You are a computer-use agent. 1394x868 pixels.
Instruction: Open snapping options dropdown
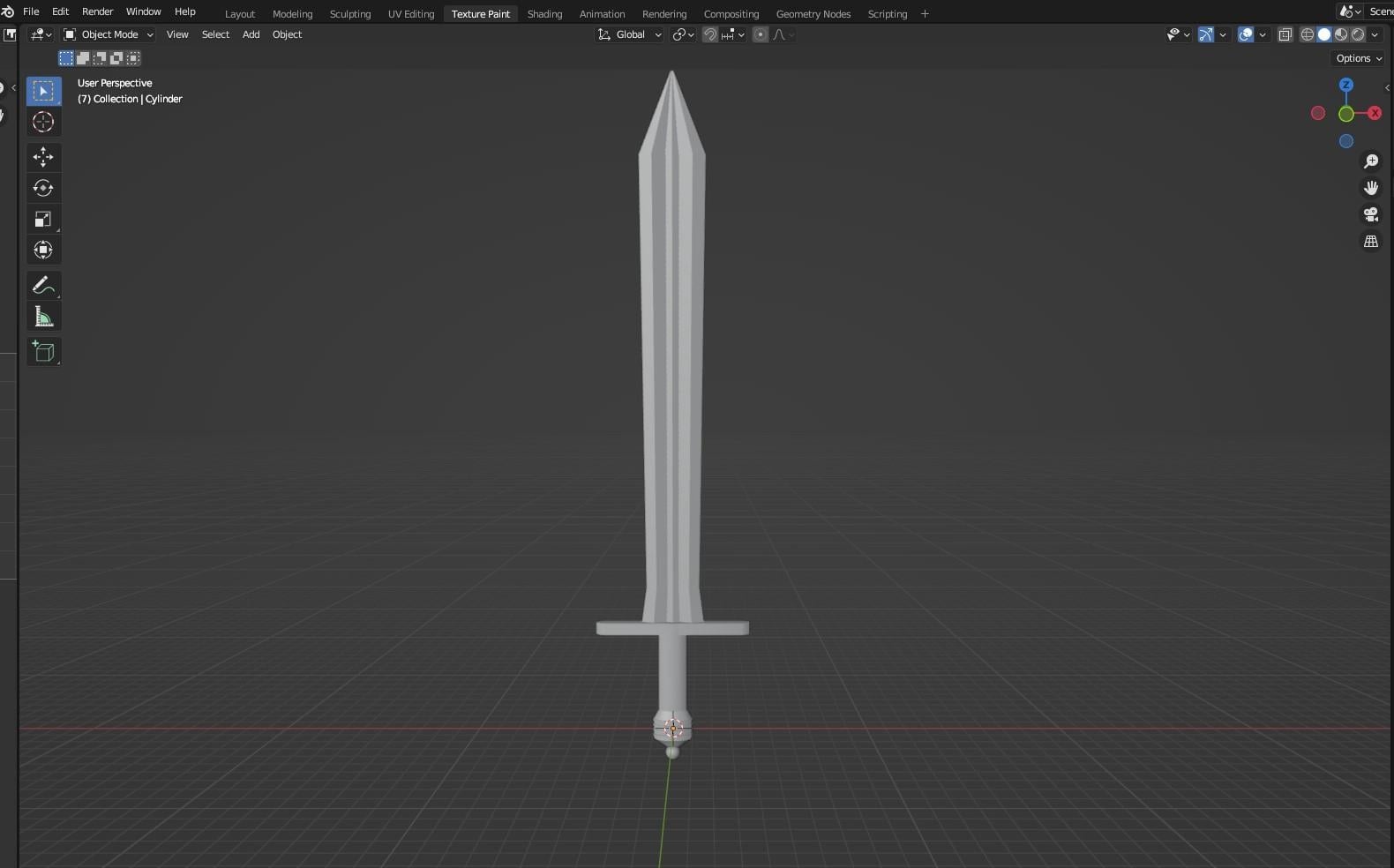click(733, 34)
